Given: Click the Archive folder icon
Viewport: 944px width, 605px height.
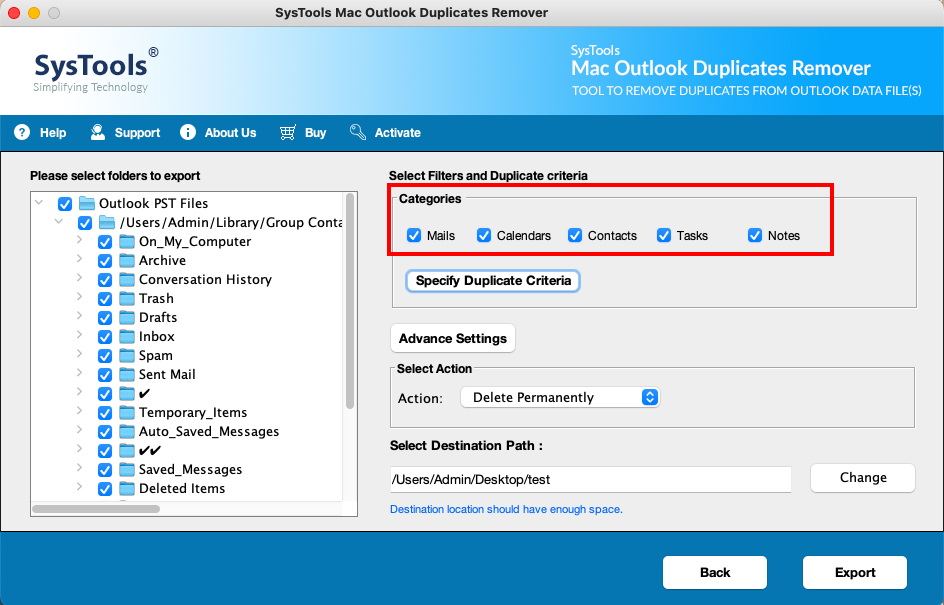Looking at the screenshot, I should click(x=127, y=261).
